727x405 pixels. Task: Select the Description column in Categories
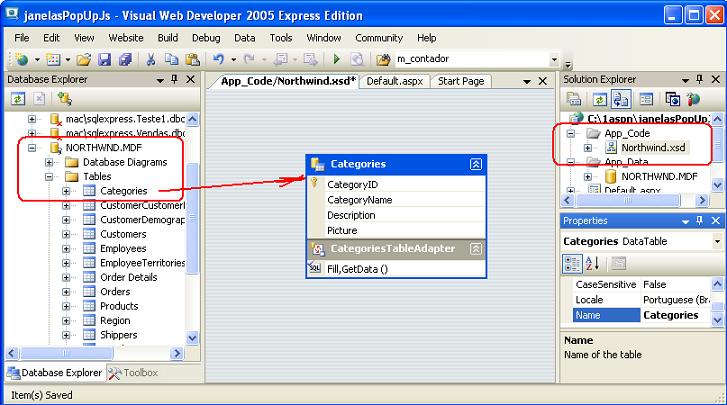351,215
